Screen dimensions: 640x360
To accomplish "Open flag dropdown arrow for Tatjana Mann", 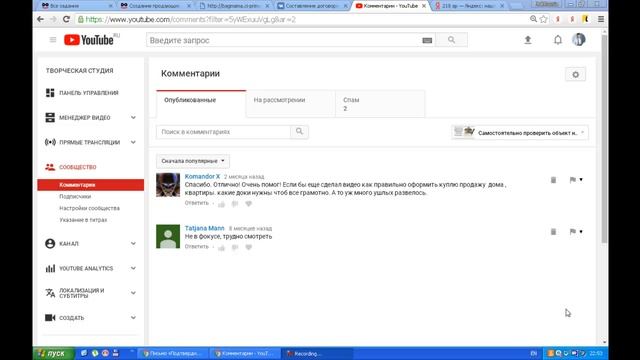I will pyautogui.click(x=581, y=231).
